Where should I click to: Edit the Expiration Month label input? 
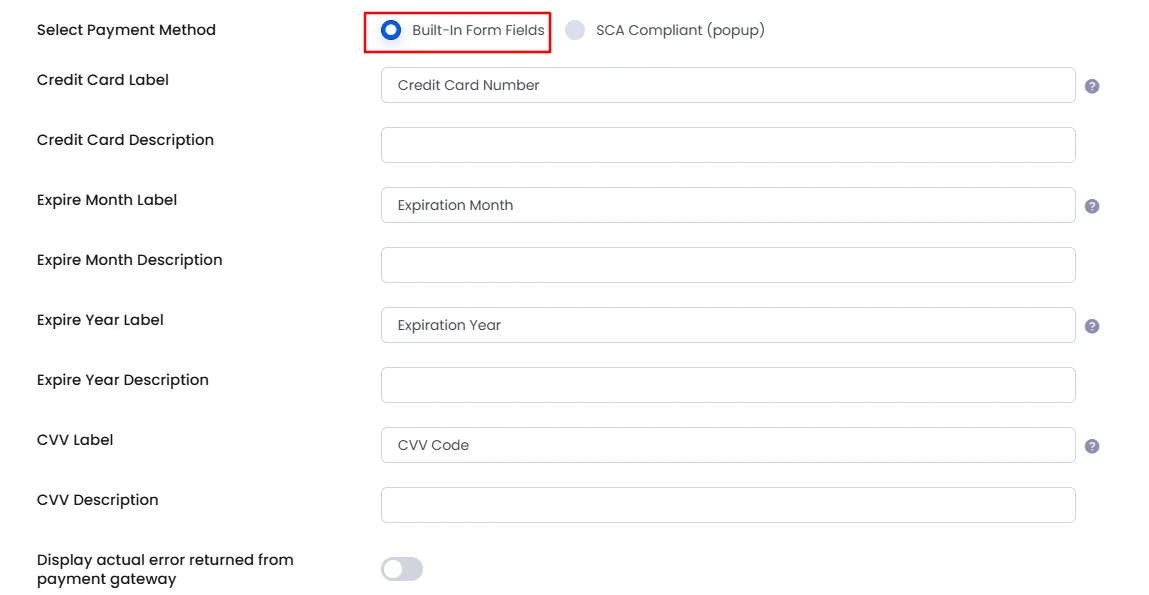(728, 205)
